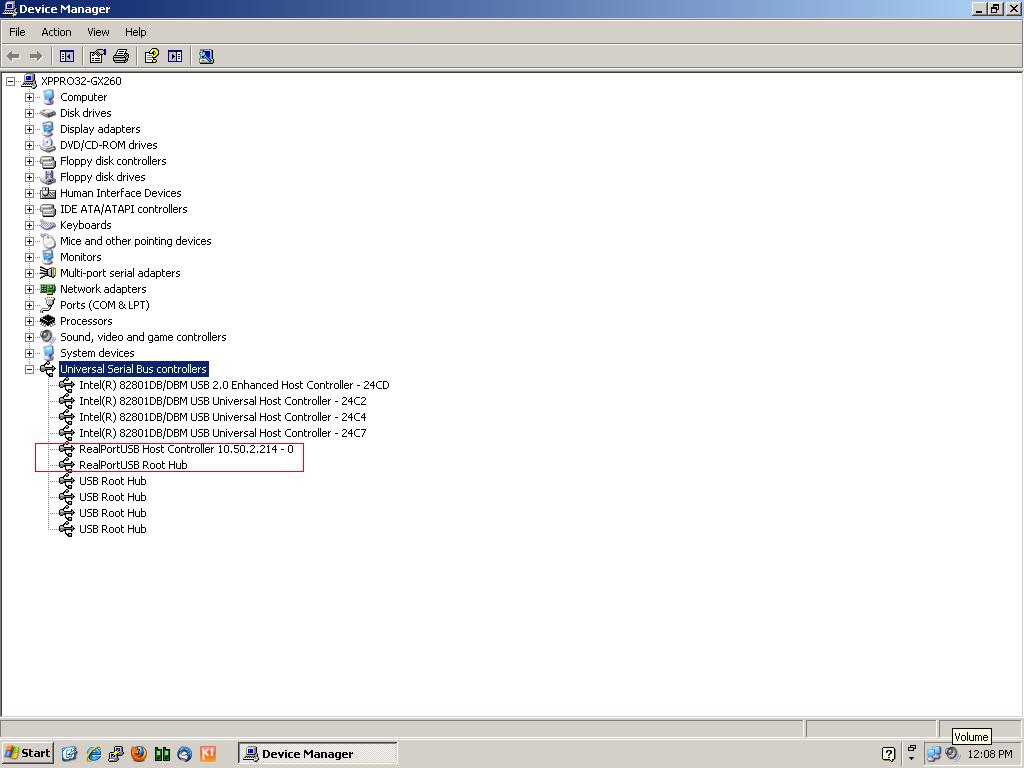Expand the Network adapters node

(30, 289)
